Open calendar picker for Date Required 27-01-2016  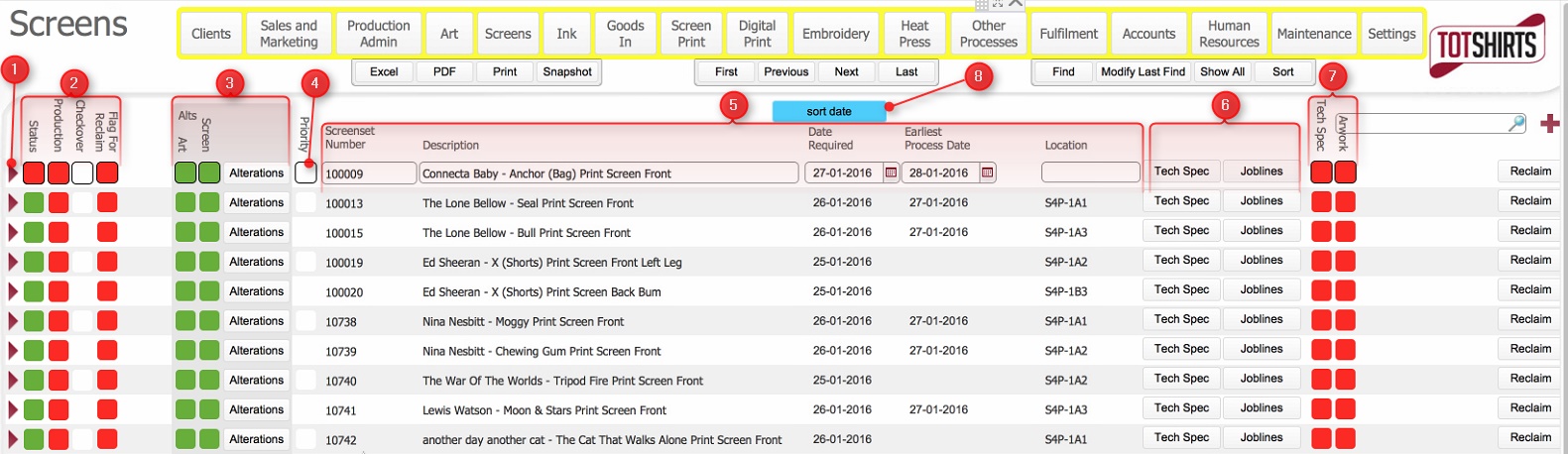891,172
